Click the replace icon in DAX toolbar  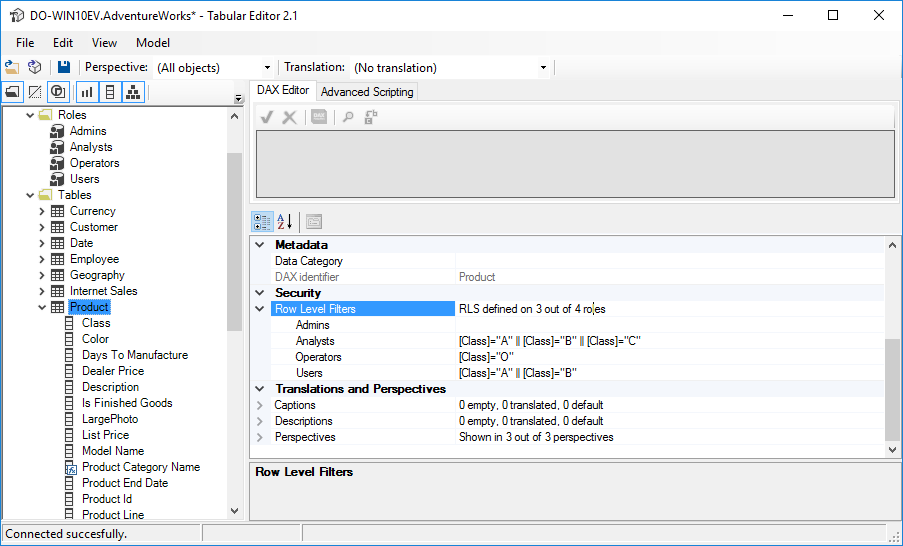point(371,117)
